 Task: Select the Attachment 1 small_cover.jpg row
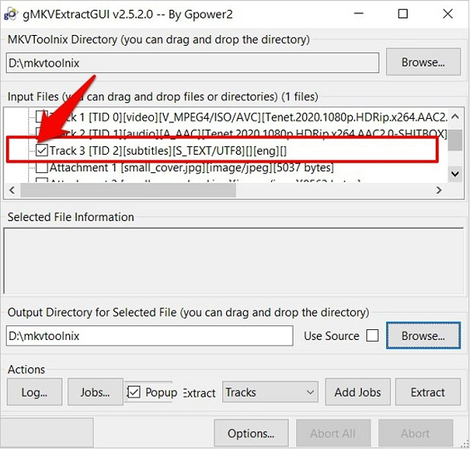coord(192,167)
